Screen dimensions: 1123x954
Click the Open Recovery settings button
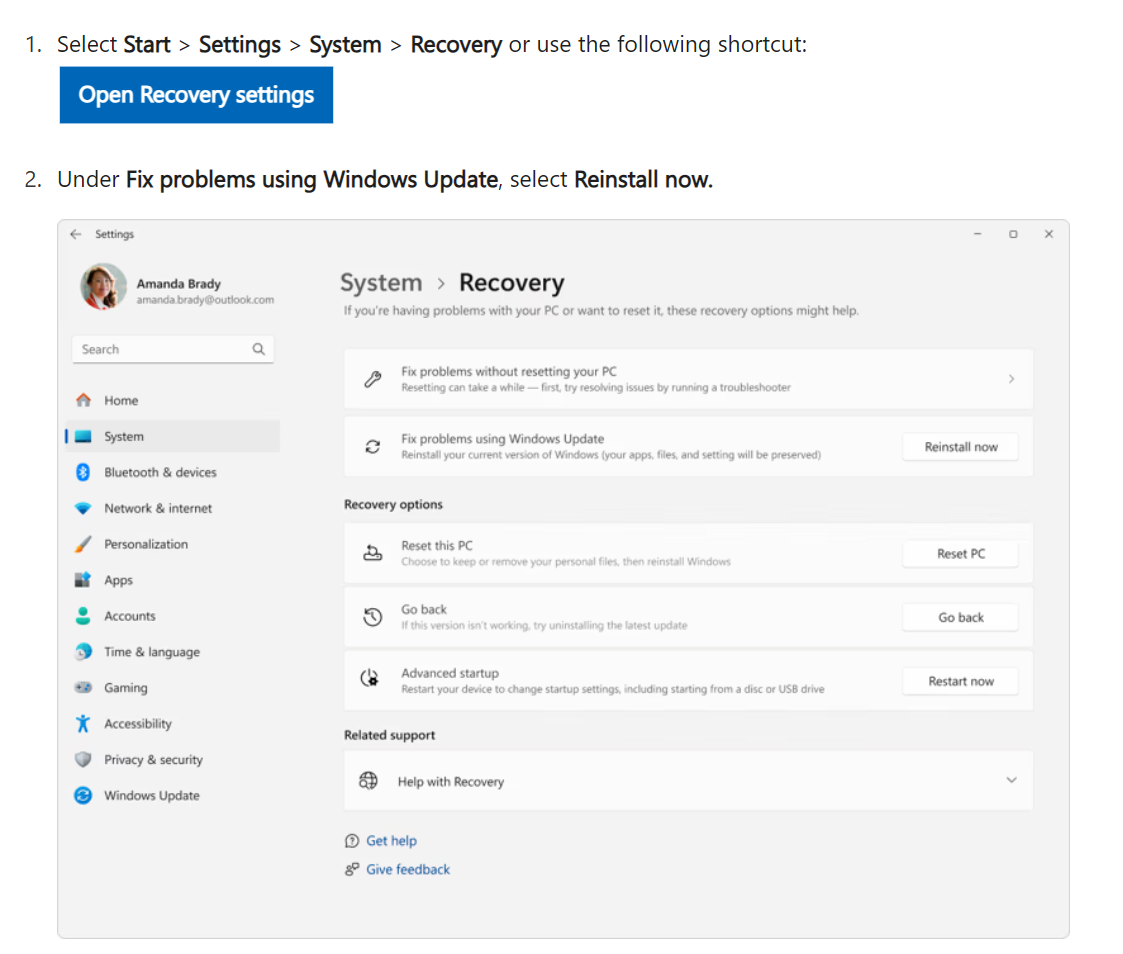click(196, 95)
